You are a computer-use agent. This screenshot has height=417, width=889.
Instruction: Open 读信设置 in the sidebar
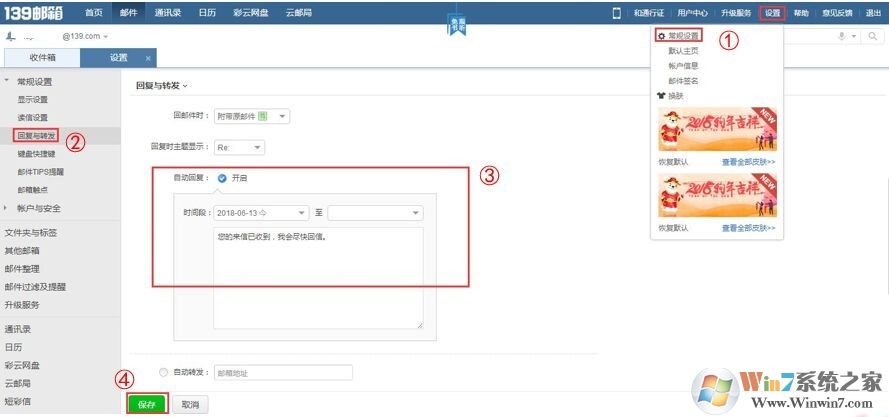pos(32,117)
